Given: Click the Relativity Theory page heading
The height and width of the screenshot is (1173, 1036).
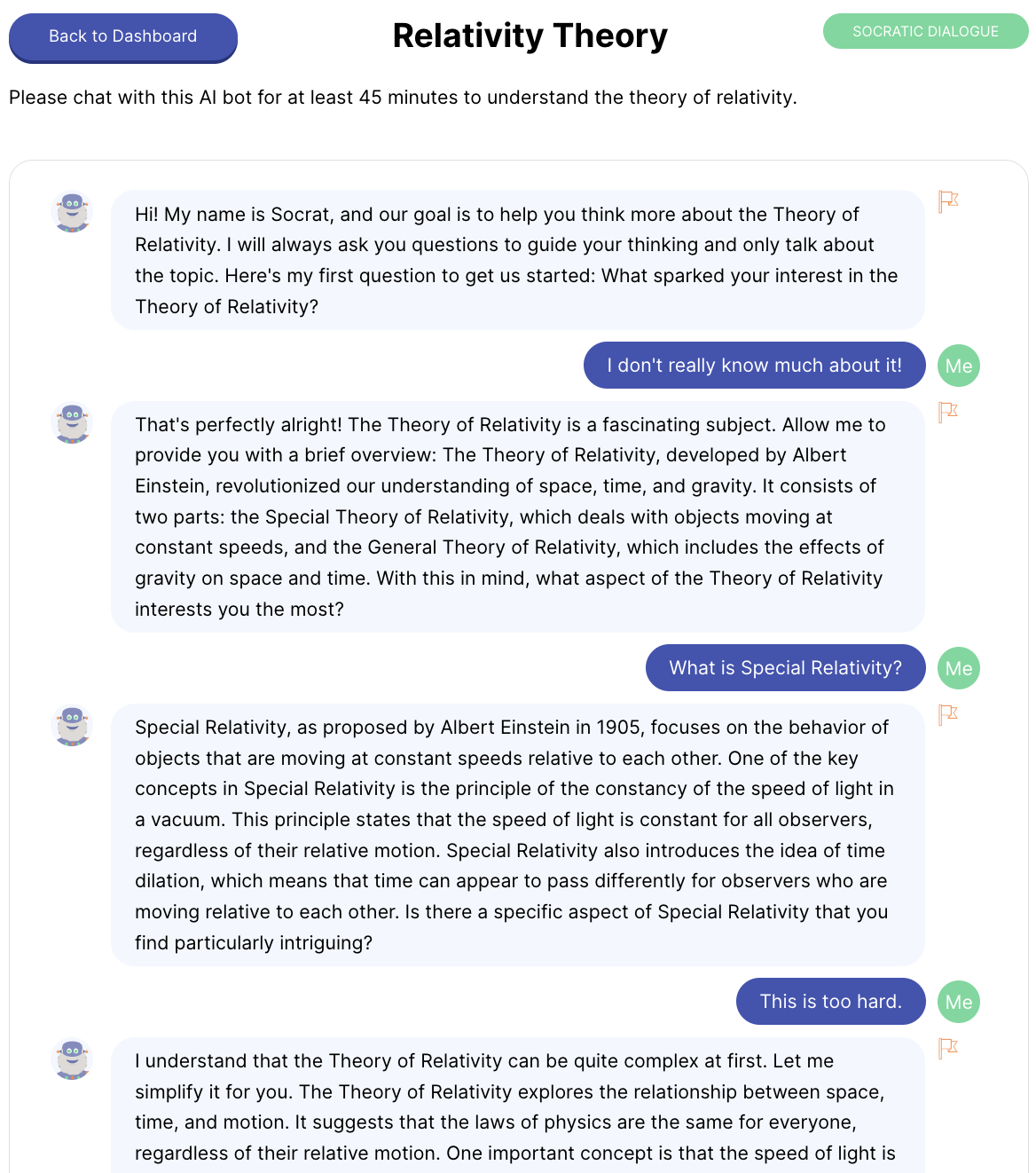Looking at the screenshot, I should (530, 36).
